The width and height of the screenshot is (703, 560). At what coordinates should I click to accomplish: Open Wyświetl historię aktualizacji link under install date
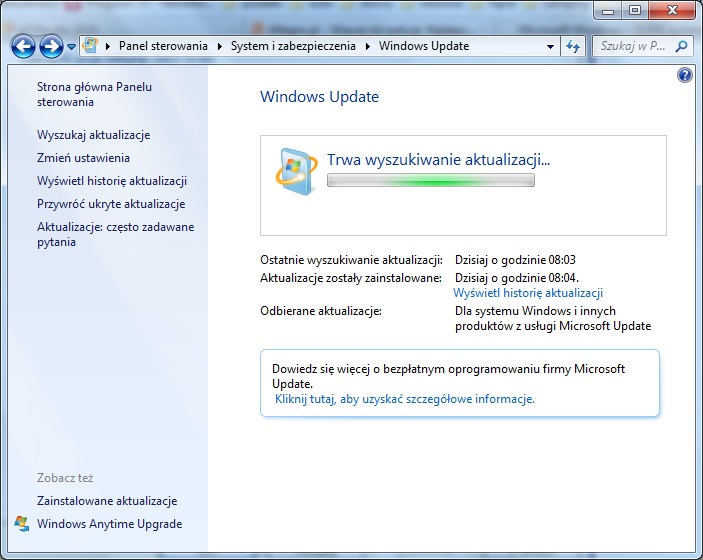coord(528,293)
